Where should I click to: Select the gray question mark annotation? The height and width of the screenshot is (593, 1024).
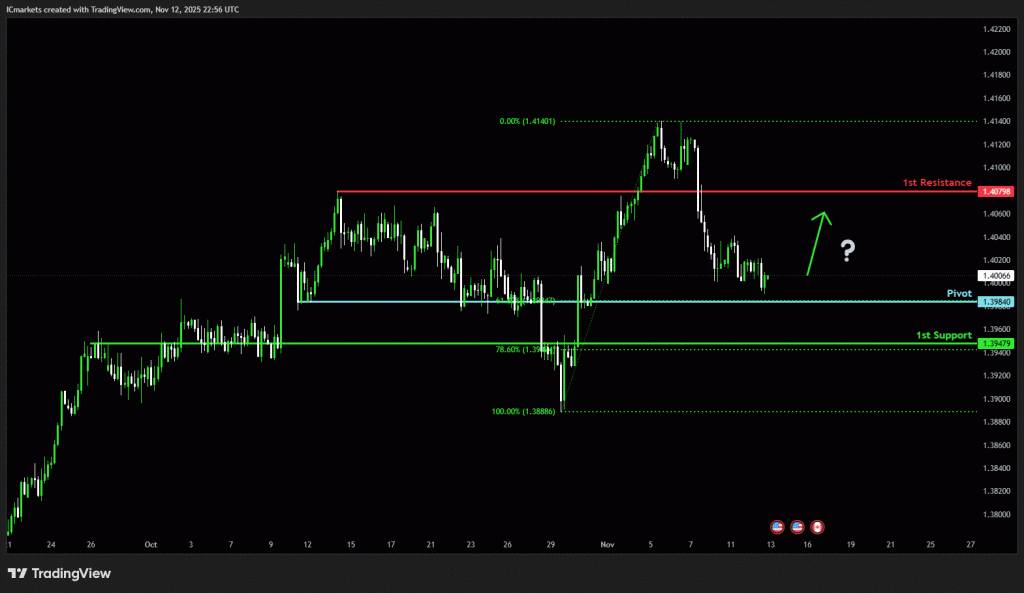(847, 250)
